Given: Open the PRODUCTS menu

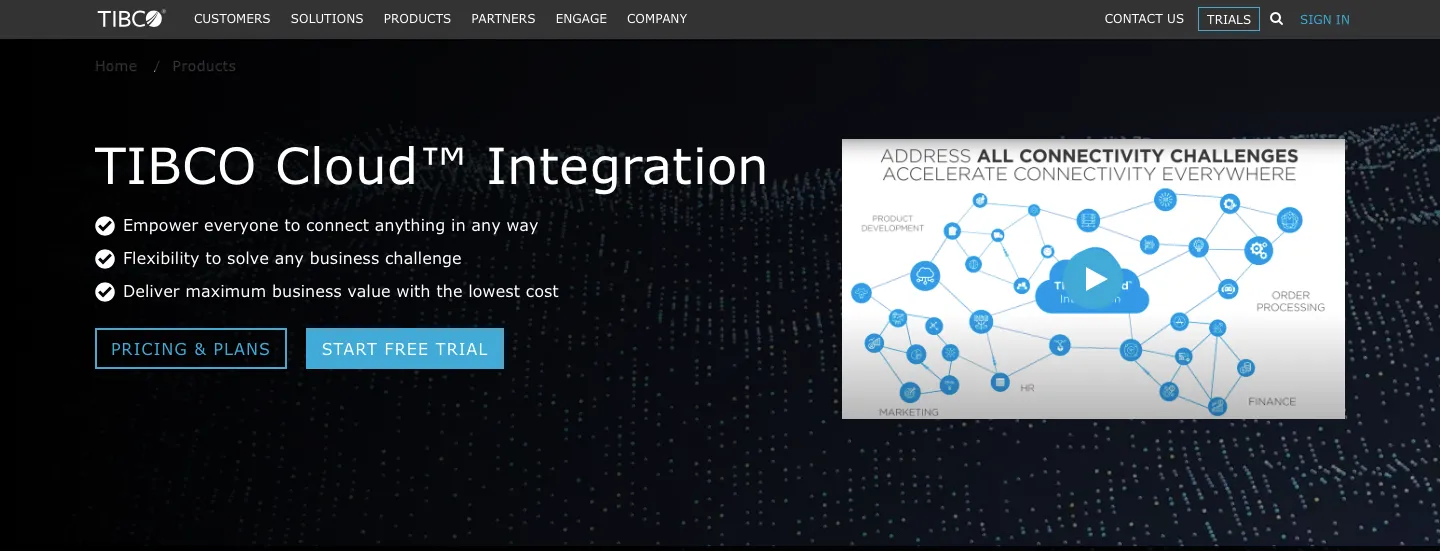Looking at the screenshot, I should [x=417, y=19].
